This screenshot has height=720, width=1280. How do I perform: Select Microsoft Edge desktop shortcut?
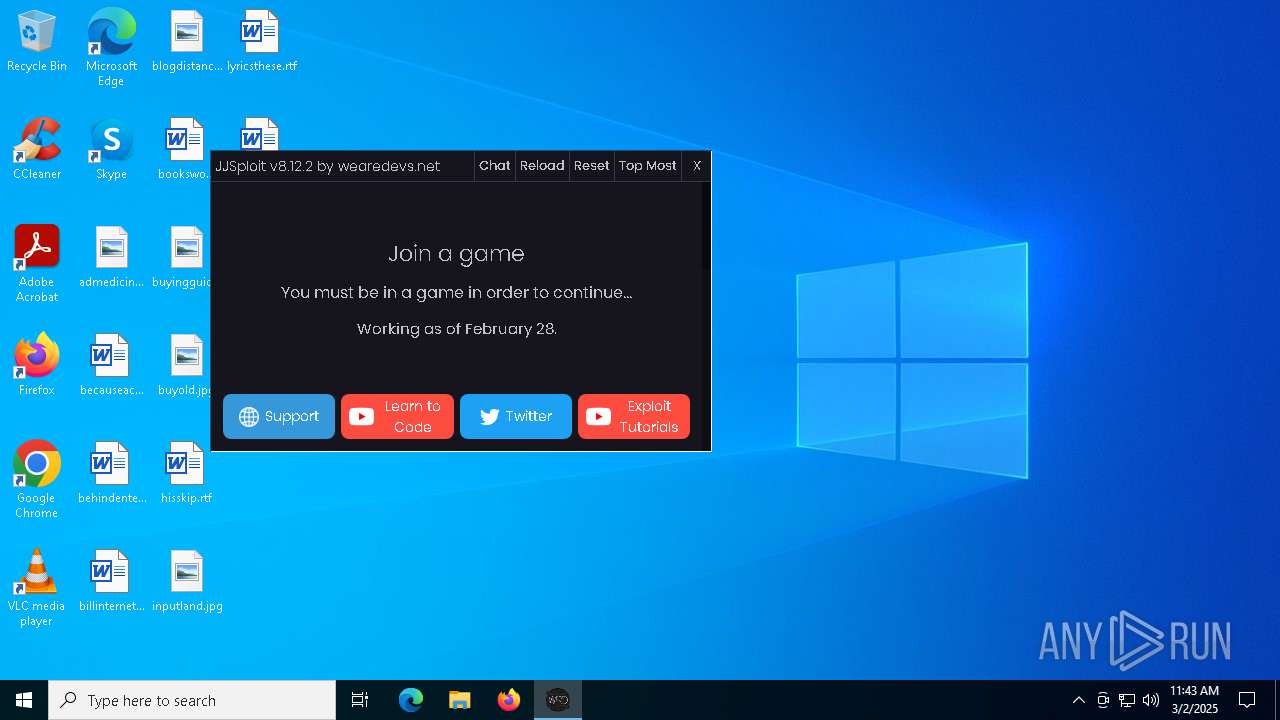(111, 48)
